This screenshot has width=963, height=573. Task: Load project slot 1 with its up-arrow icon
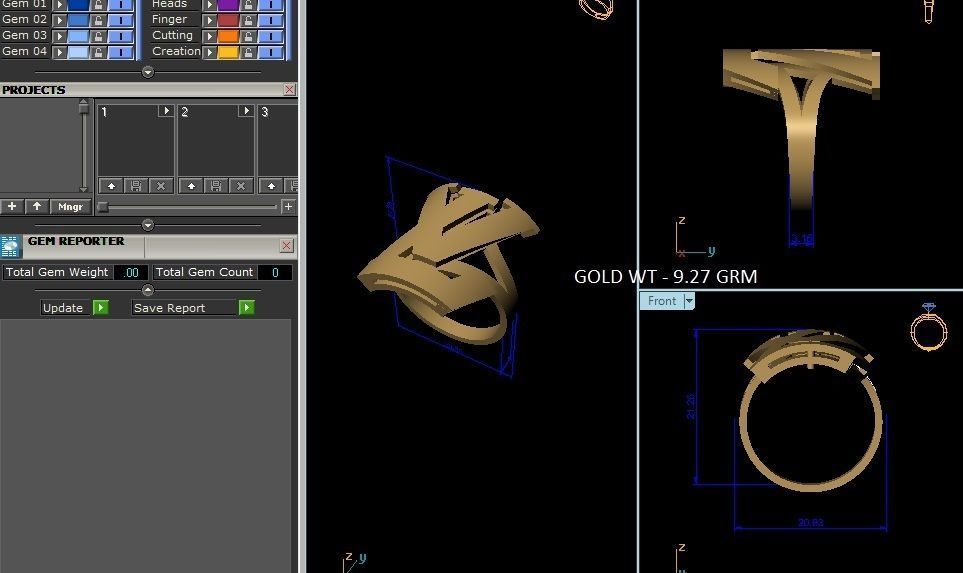[x=111, y=185]
